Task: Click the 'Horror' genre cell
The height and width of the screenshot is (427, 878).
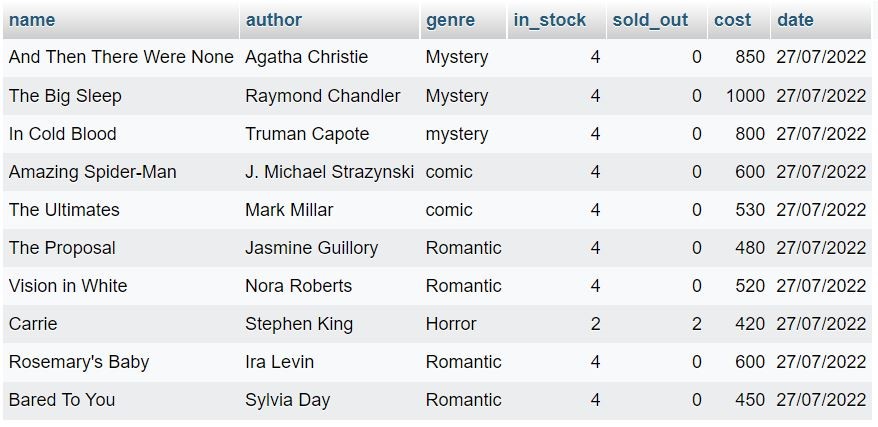Action: click(x=451, y=324)
